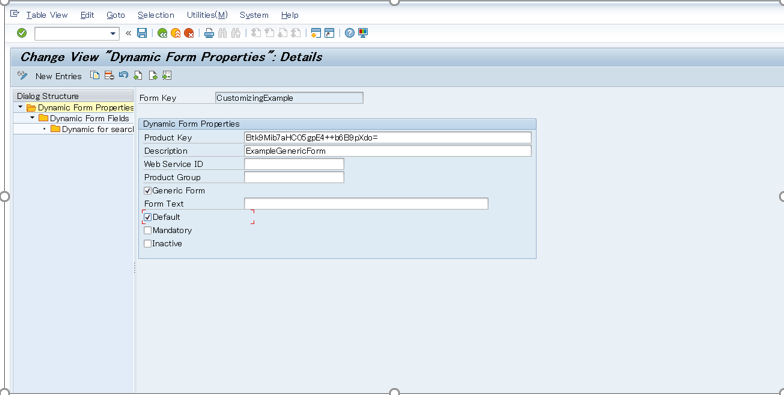
Task: Open the command field dropdown arrow
Action: click(x=113, y=34)
